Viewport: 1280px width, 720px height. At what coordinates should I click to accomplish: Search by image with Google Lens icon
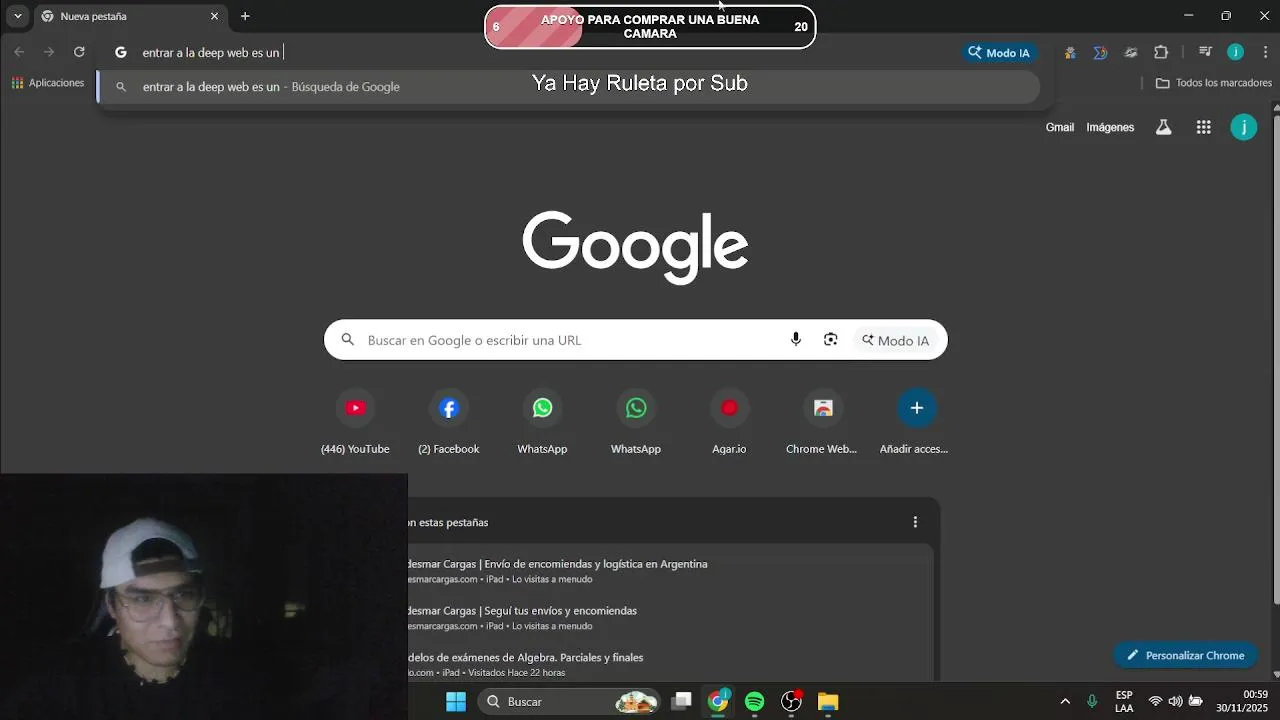830,340
